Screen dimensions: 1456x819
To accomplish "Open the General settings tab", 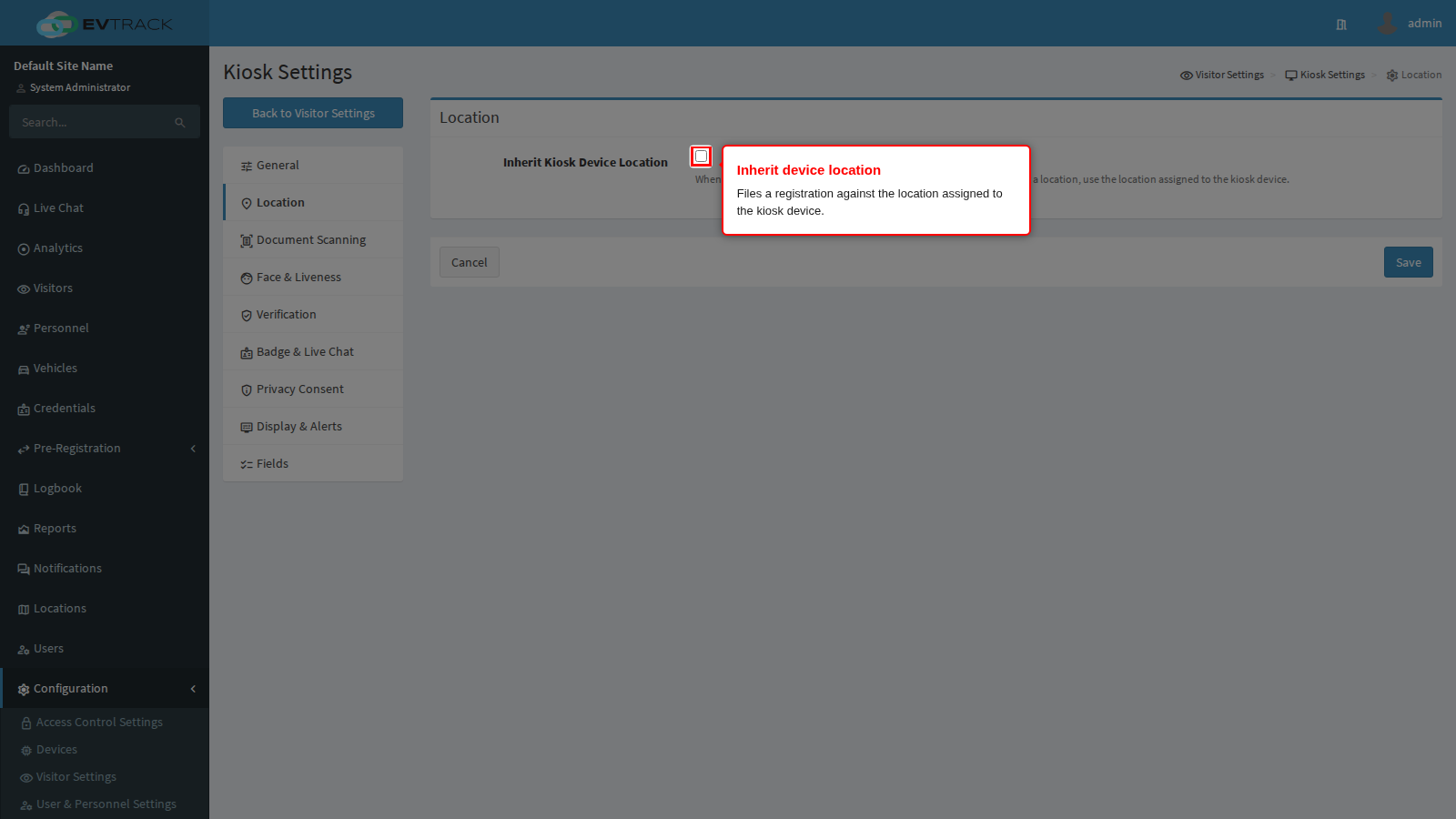I will pos(313,166).
